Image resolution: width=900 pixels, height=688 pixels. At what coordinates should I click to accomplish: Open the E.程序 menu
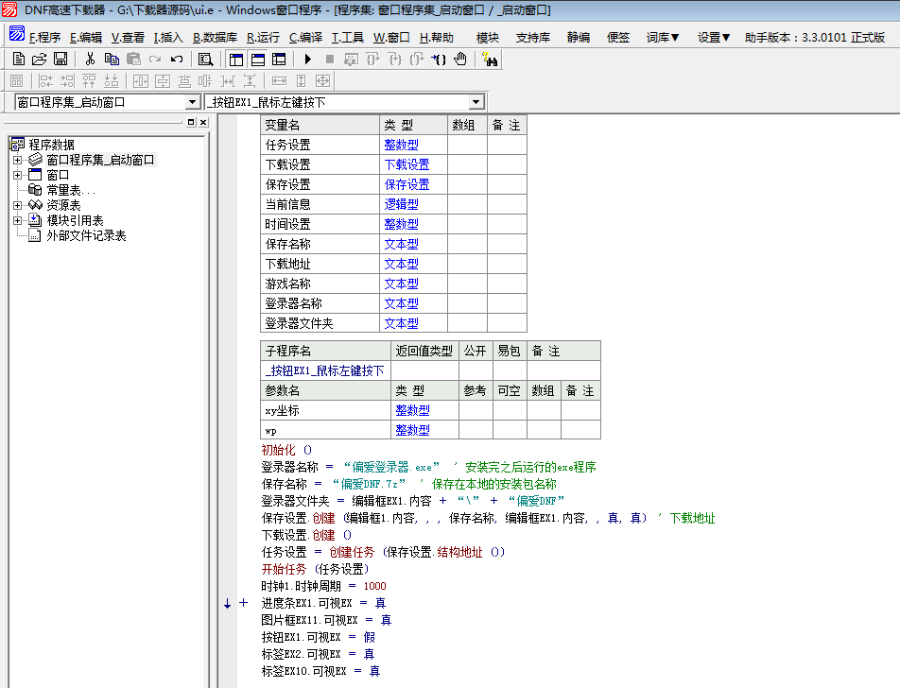pos(44,37)
